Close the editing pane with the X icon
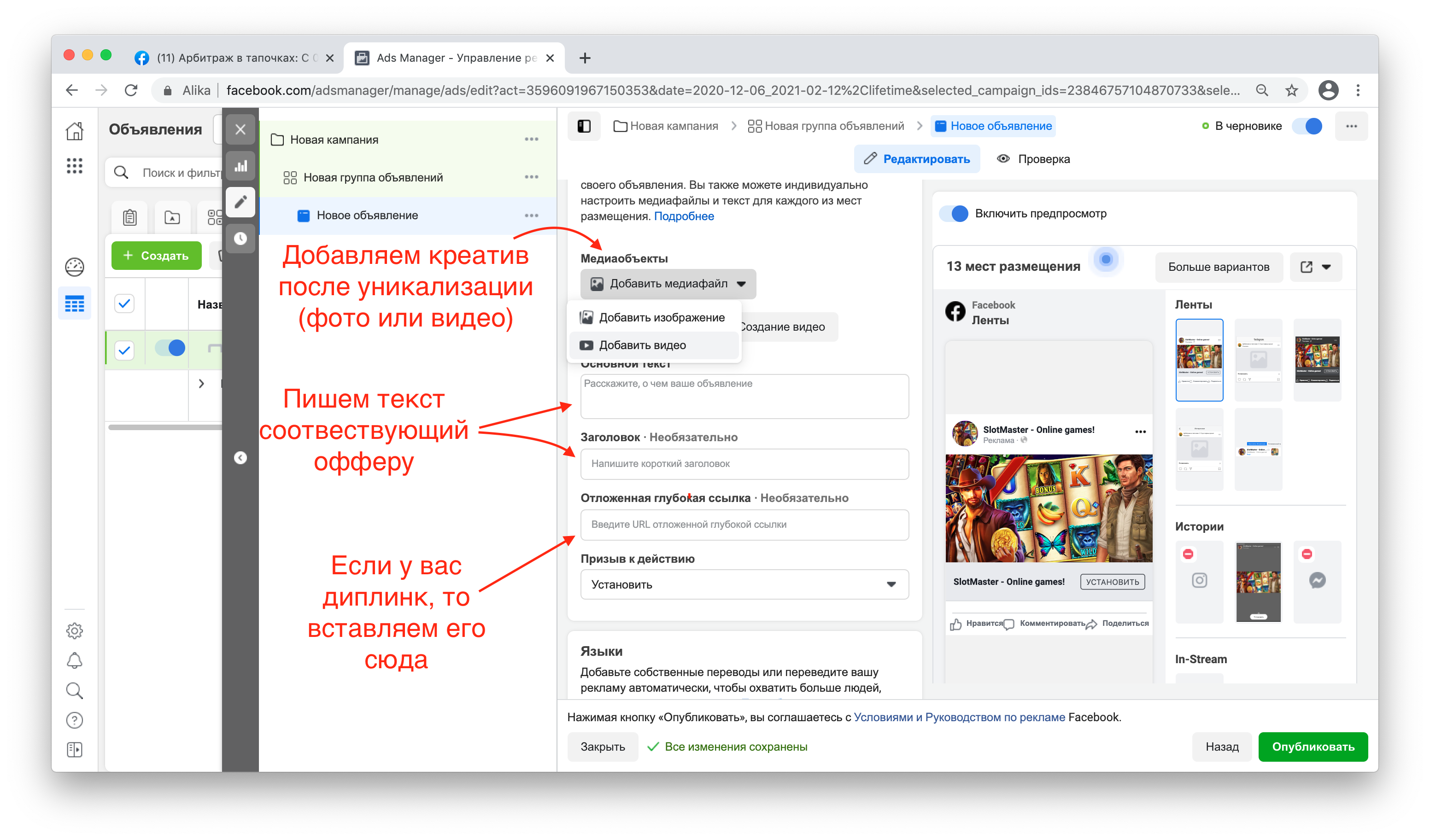Image resolution: width=1430 pixels, height=840 pixels. pos(240,129)
